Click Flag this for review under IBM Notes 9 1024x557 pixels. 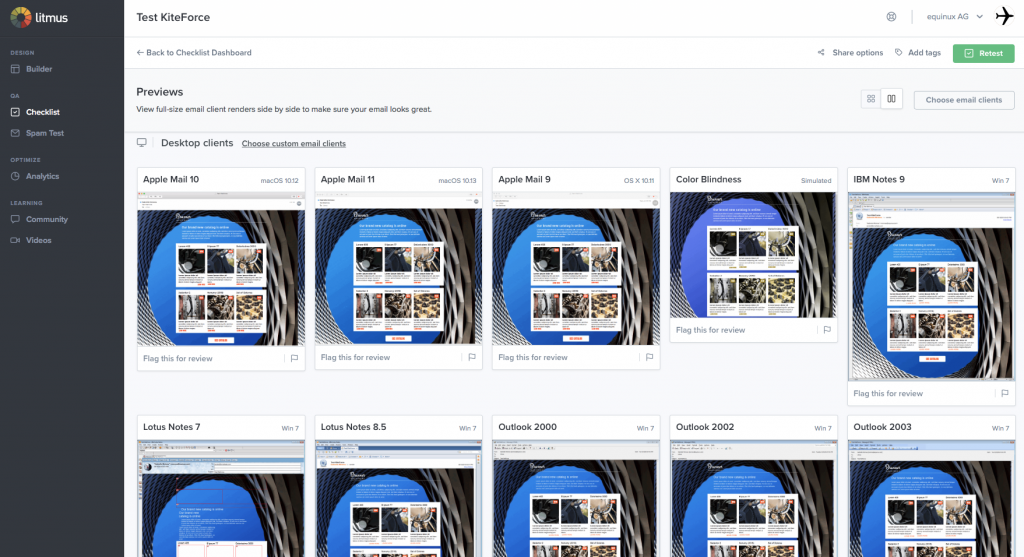pos(888,393)
